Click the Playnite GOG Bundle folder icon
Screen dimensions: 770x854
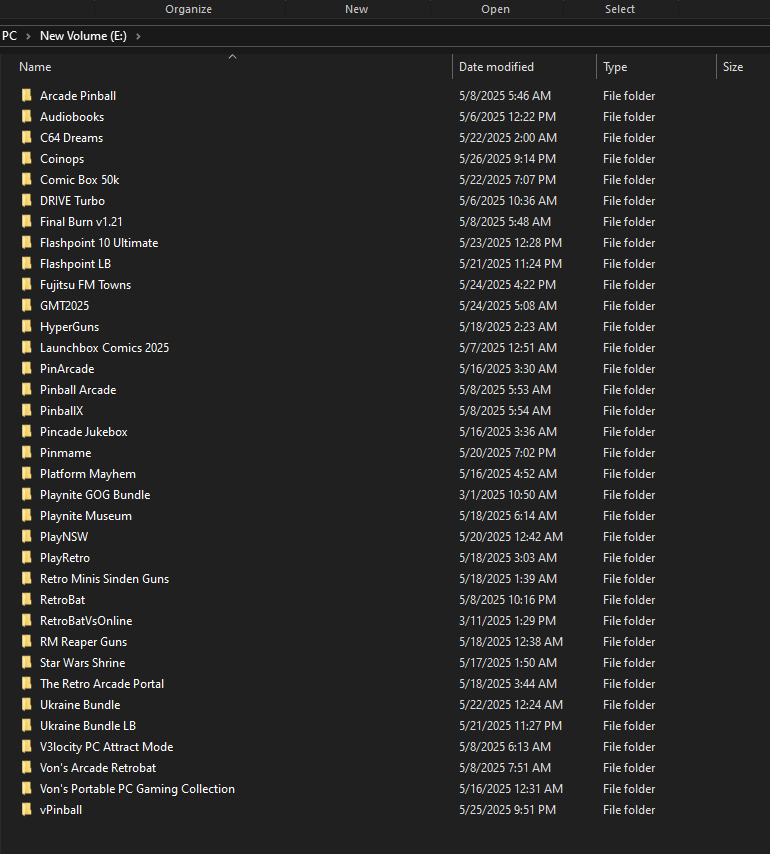26,495
